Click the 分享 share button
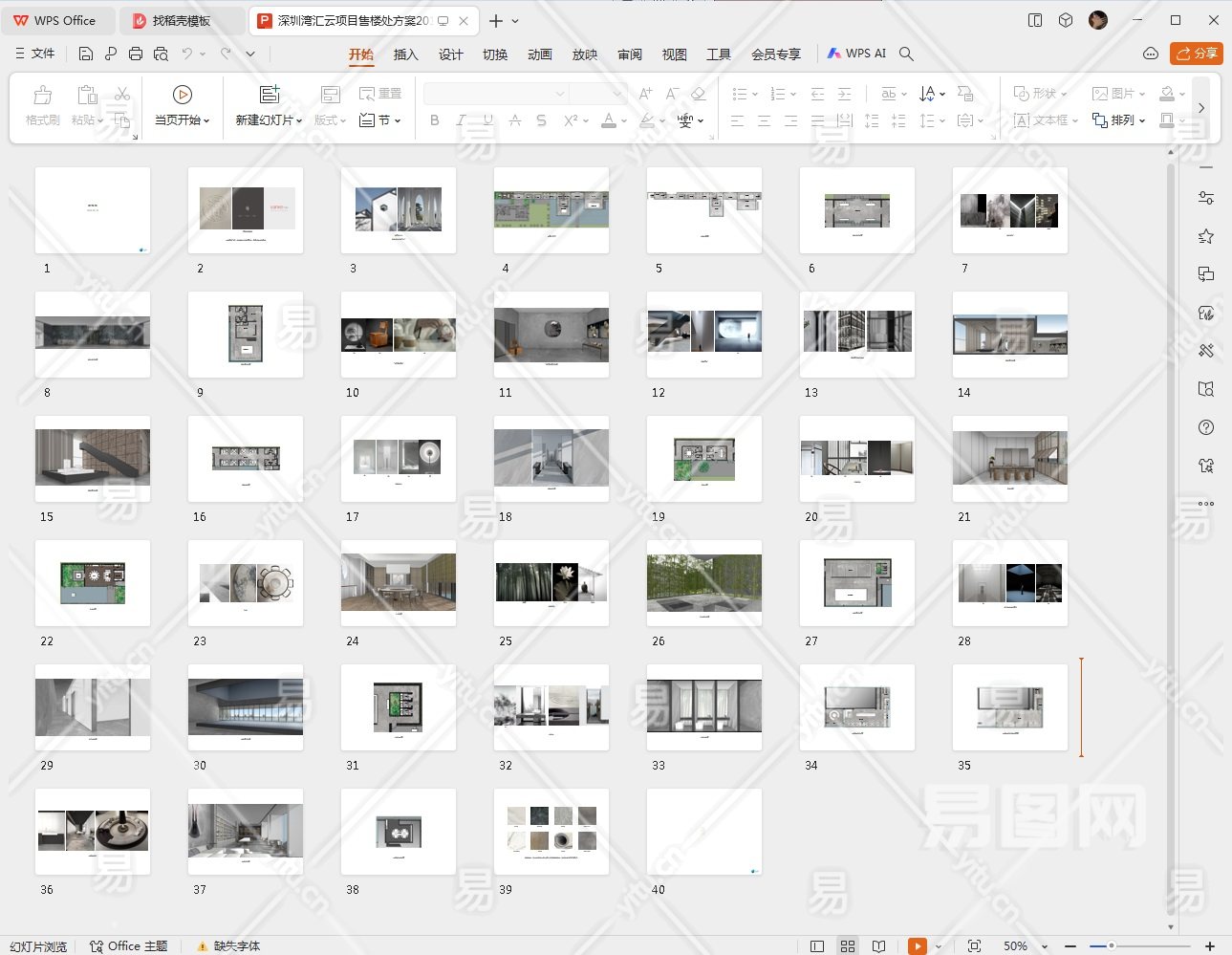Screen dimensions: 1232x955 (1196, 54)
